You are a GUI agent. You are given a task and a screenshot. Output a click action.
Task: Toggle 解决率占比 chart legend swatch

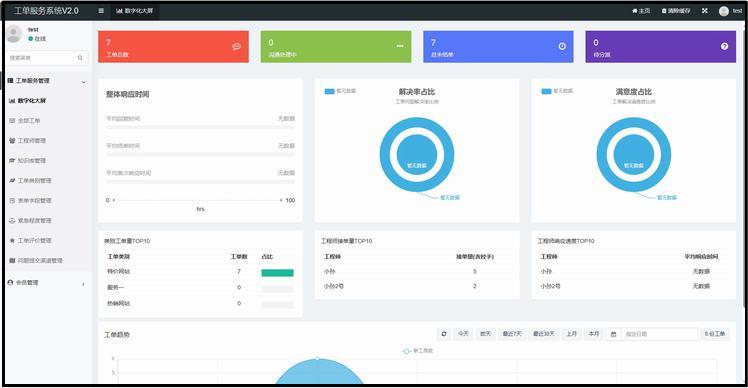click(x=329, y=91)
